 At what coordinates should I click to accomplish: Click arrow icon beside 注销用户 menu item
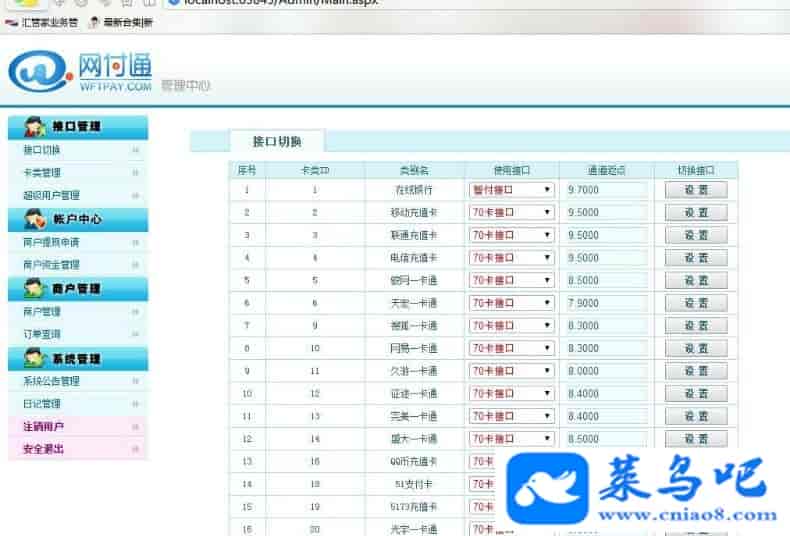coord(135,427)
